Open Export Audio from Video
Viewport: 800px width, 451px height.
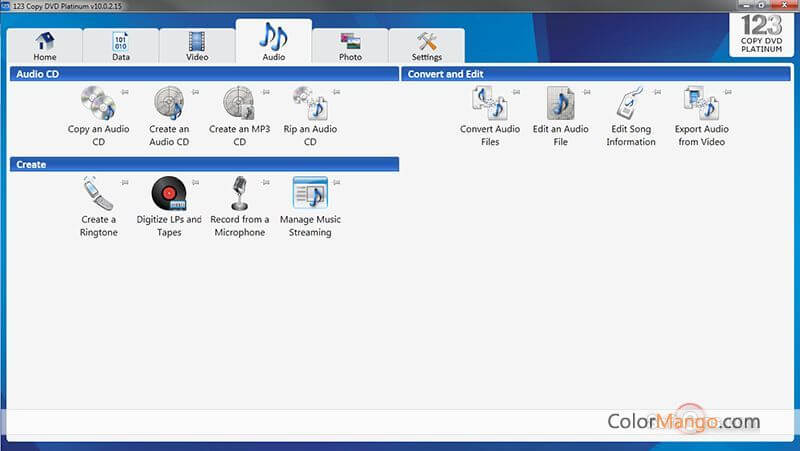pyautogui.click(x=701, y=103)
